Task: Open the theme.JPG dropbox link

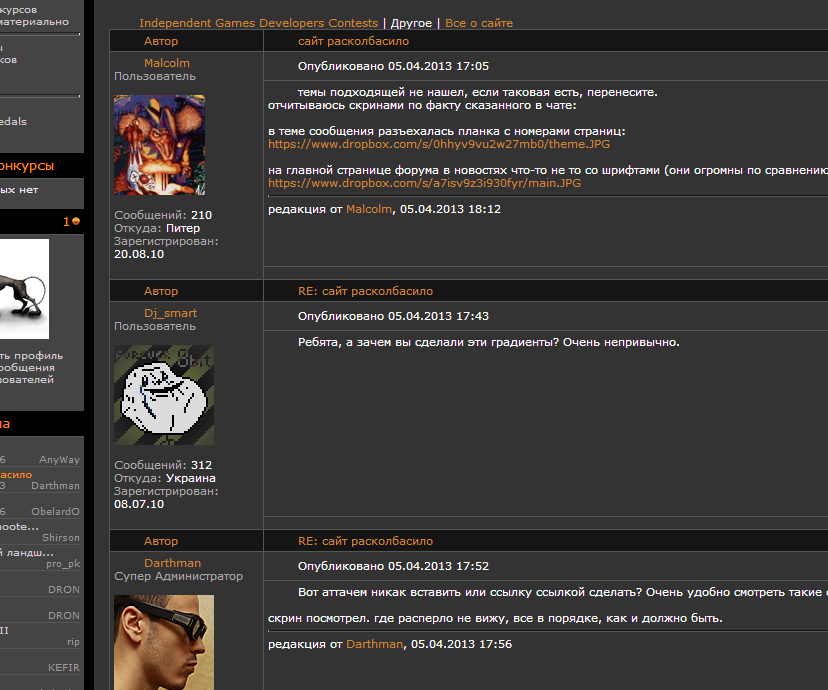Action: tap(439, 144)
